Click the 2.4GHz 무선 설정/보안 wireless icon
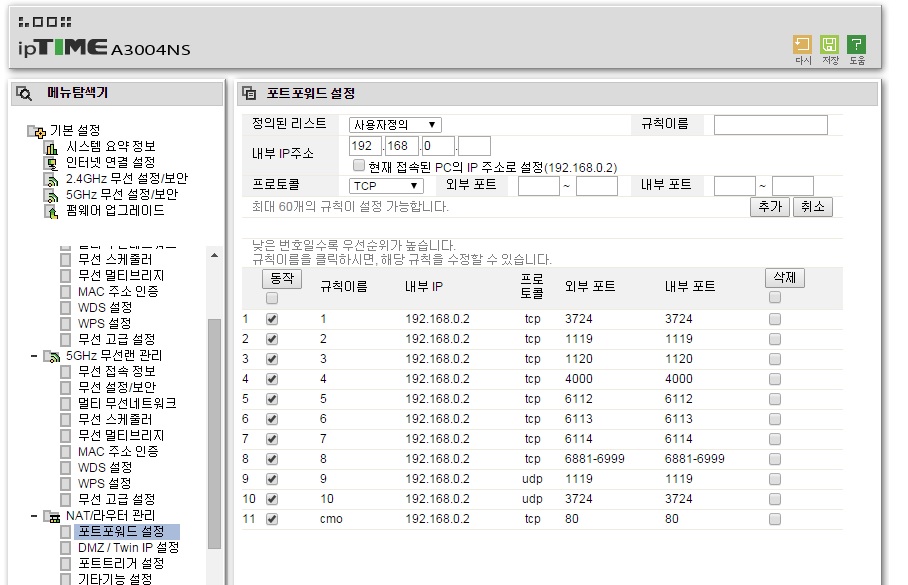Viewport: 908px width, 585px height. 52,180
